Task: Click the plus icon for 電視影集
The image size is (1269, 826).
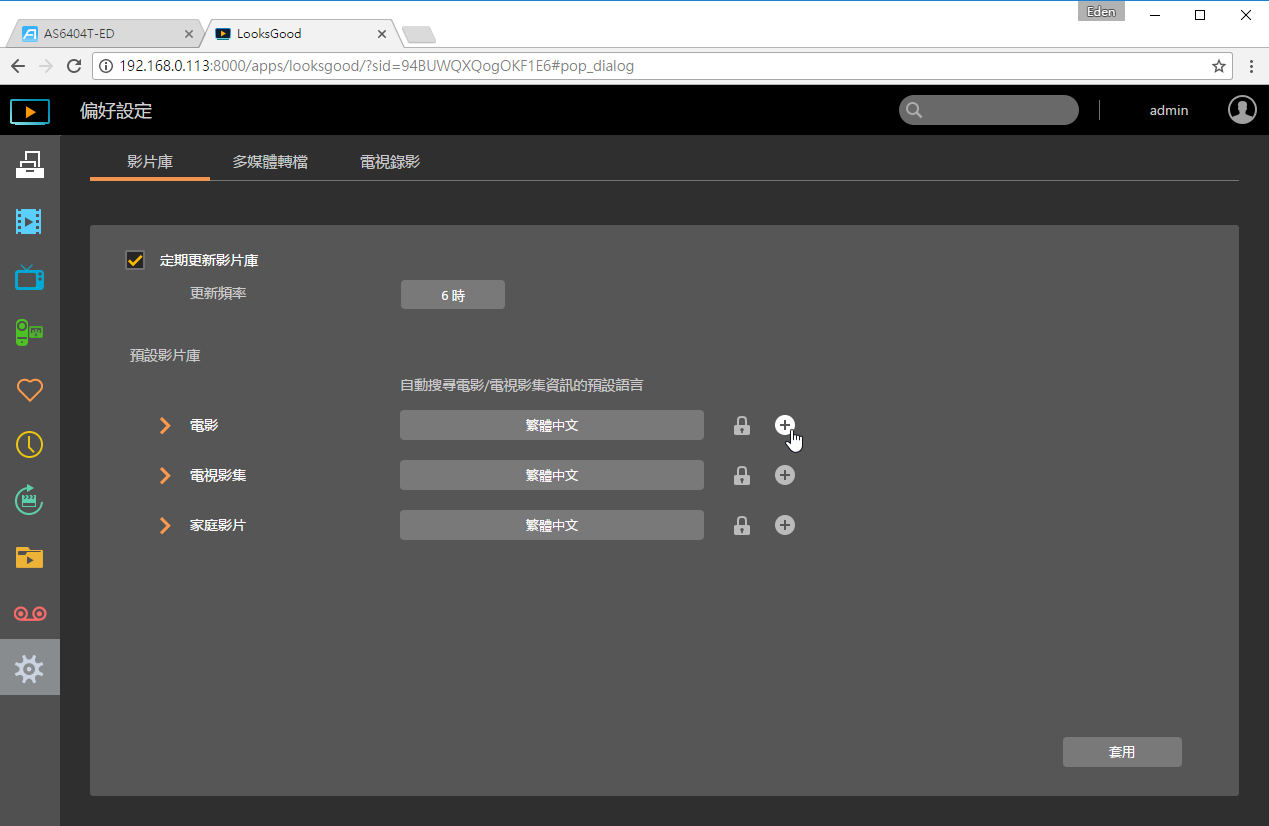Action: (785, 475)
